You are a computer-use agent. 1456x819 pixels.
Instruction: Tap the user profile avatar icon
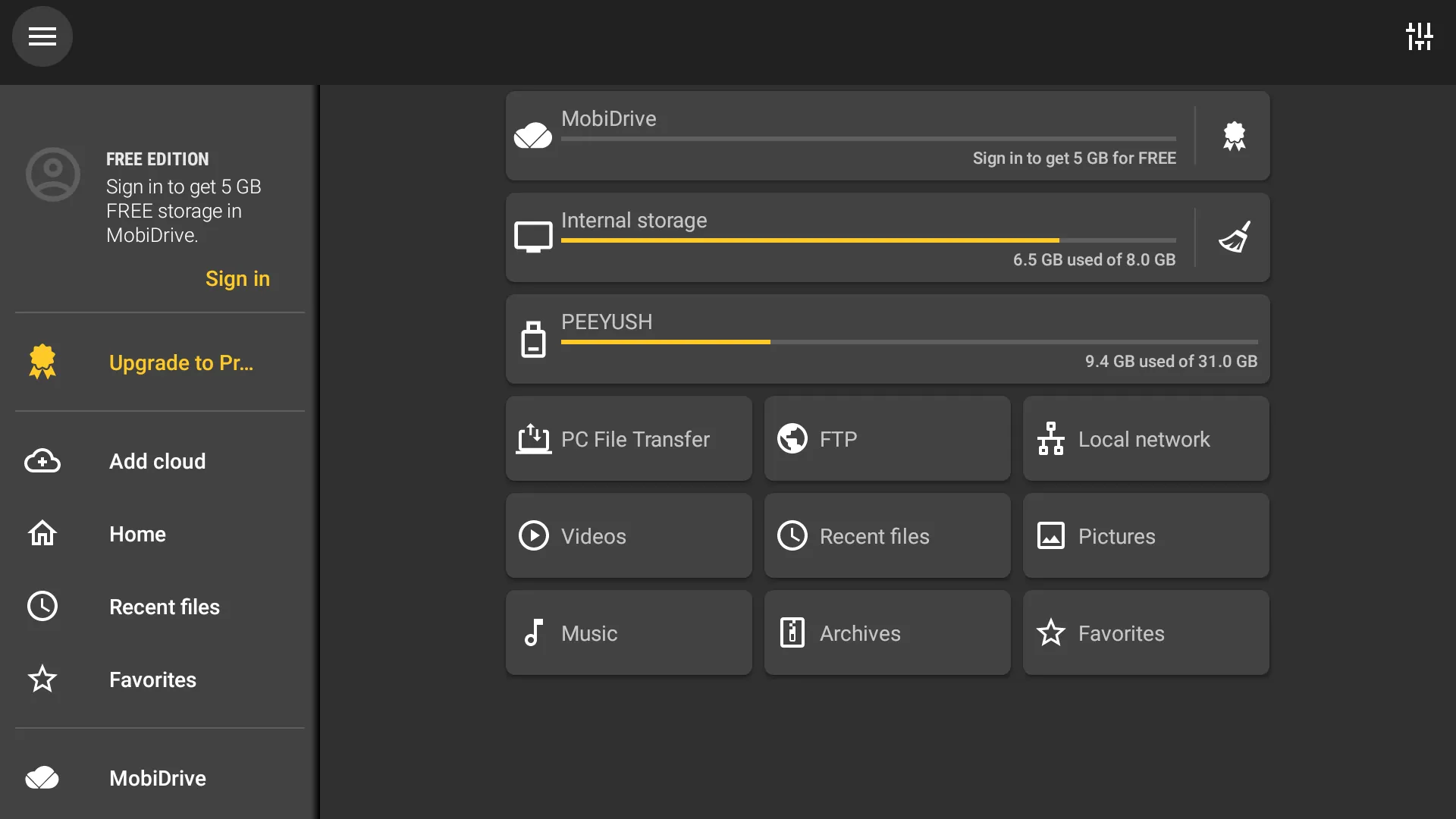(x=53, y=174)
